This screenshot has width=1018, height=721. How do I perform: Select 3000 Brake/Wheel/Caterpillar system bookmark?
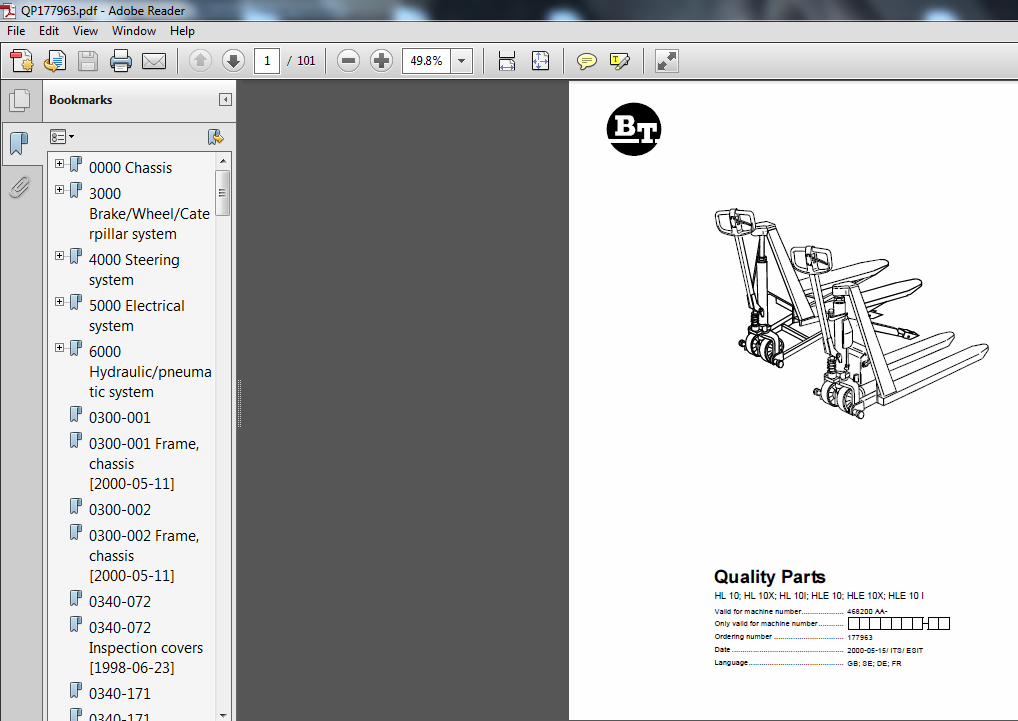149,214
